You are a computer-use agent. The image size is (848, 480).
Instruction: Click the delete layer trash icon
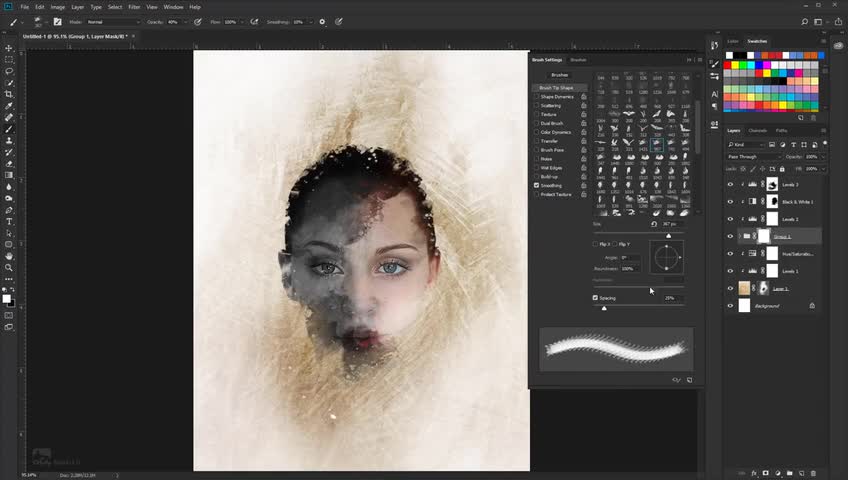(x=813, y=473)
